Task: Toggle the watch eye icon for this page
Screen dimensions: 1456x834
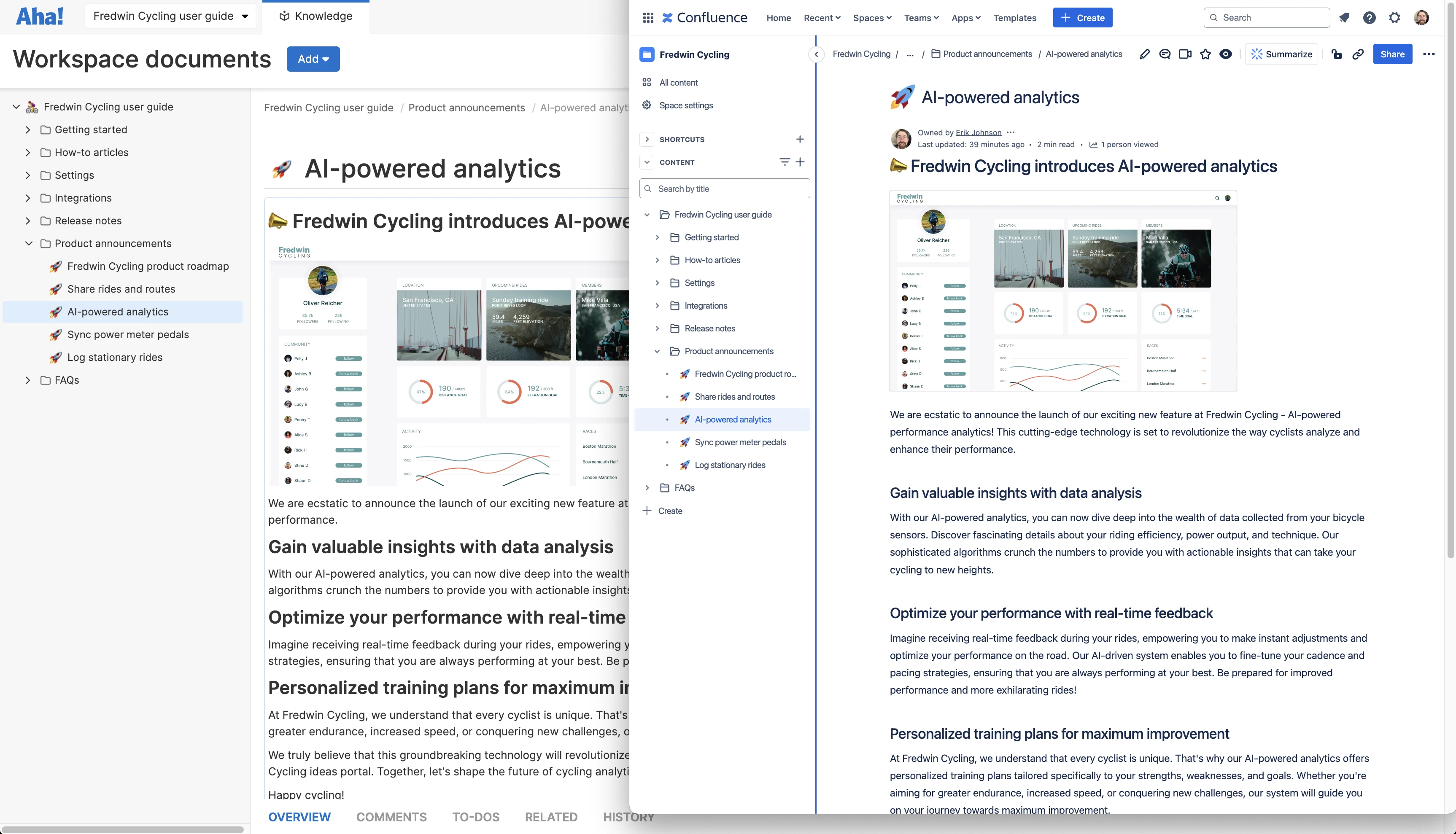Action: click(1225, 54)
